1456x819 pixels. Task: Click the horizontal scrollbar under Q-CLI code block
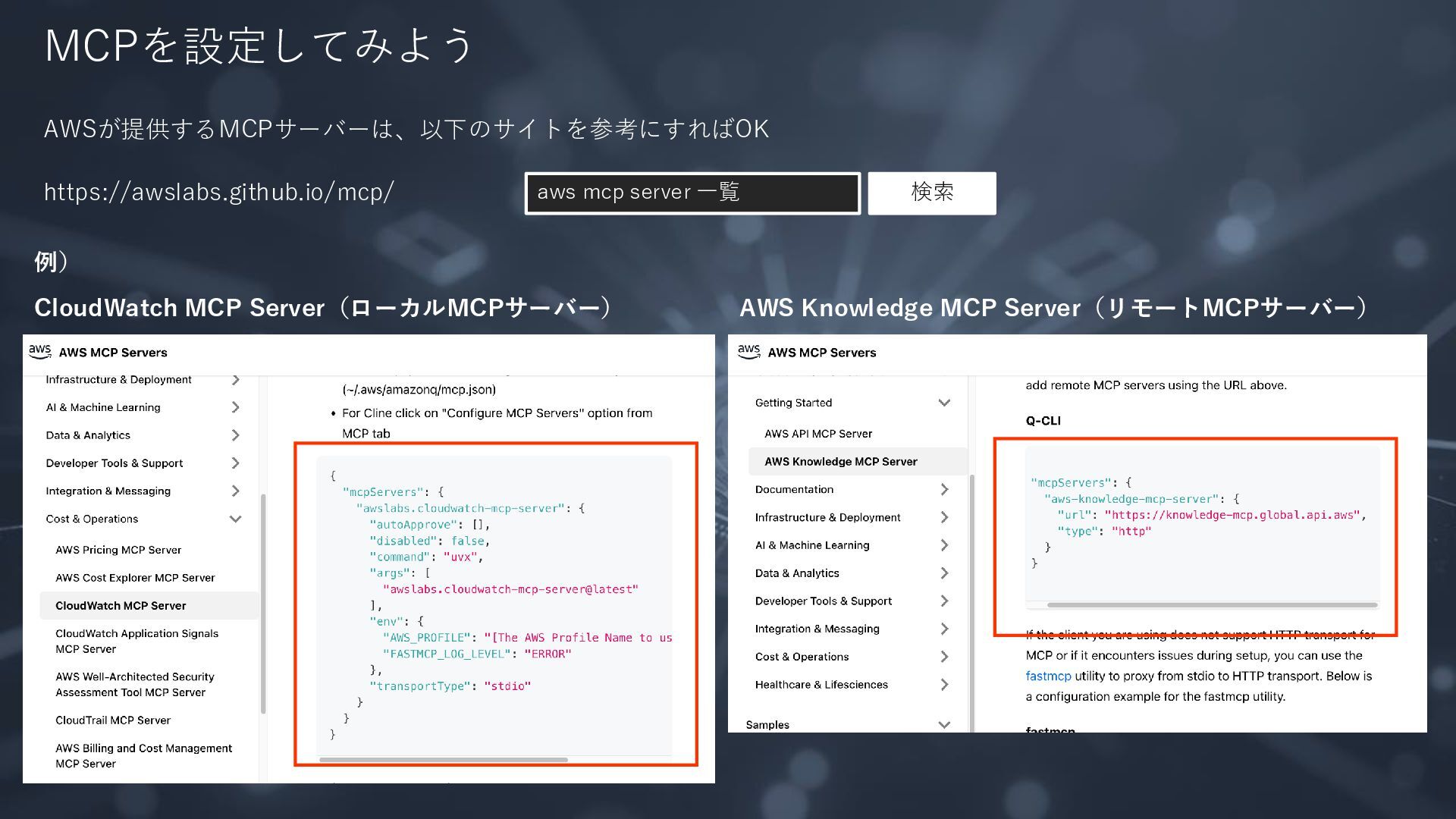click(x=1211, y=605)
